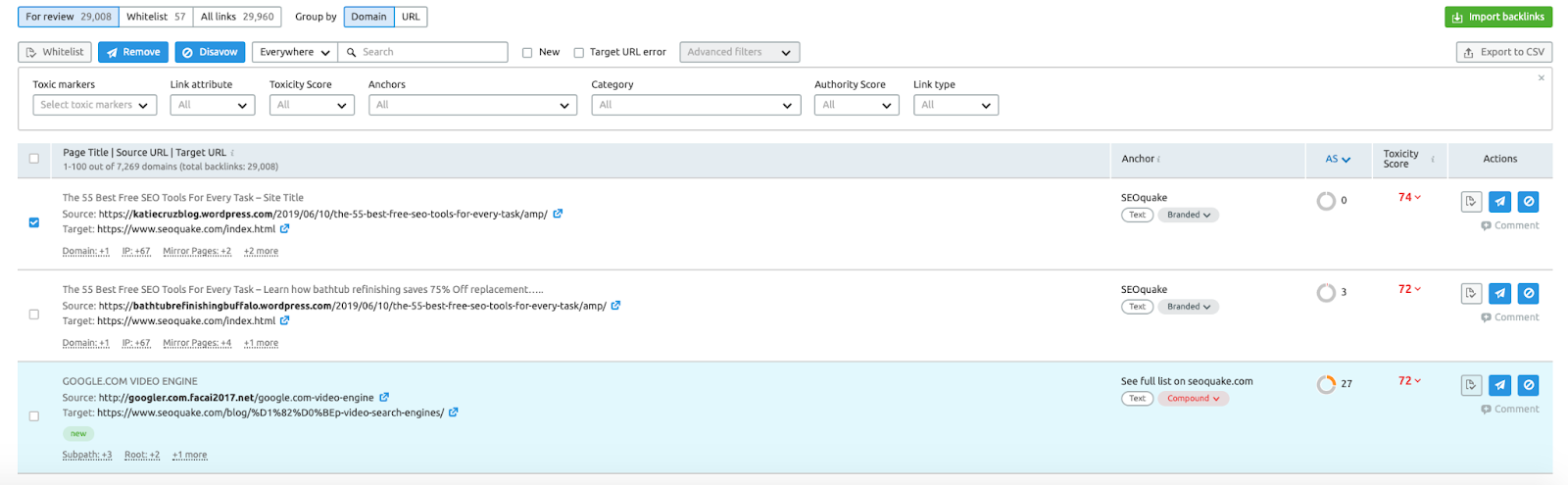Click disavow icon for the googler.com row
This screenshot has width=1568, height=485.
tap(1528, 385)
